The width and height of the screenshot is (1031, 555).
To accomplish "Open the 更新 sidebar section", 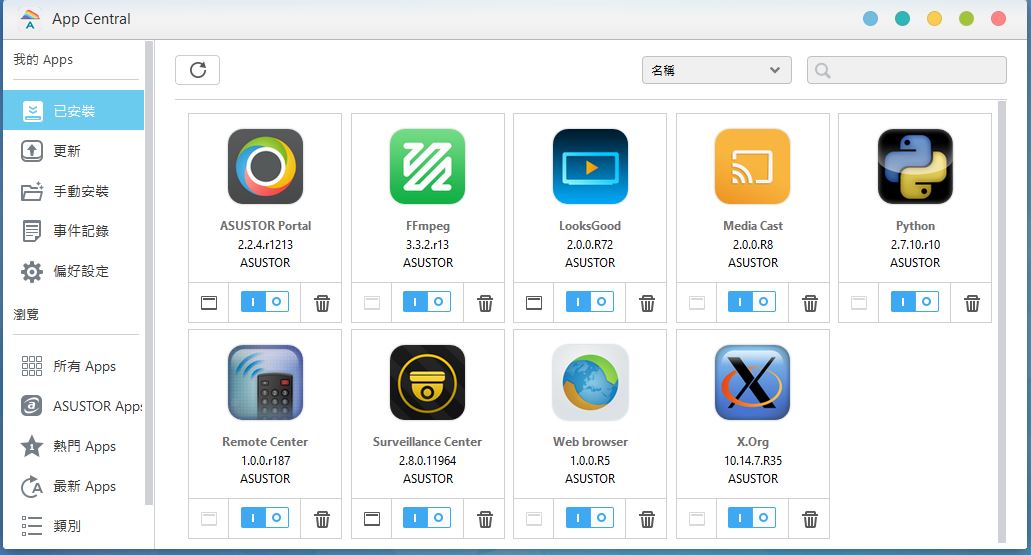I will click(x=74, y=151).
